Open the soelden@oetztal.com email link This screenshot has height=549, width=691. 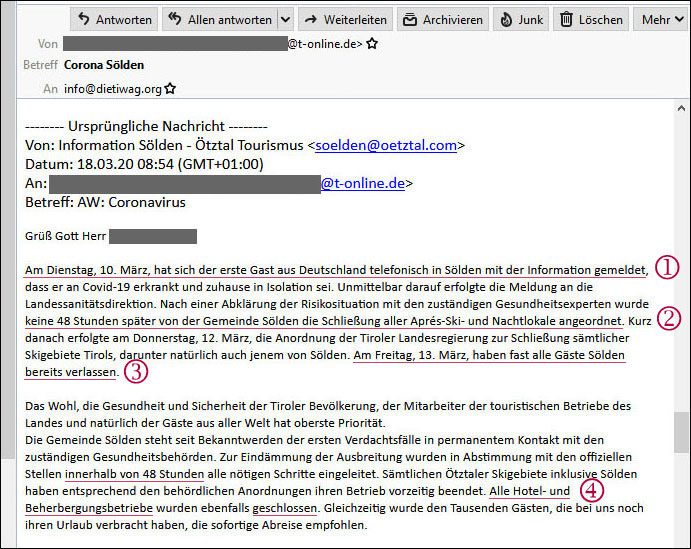coord(385,145)
